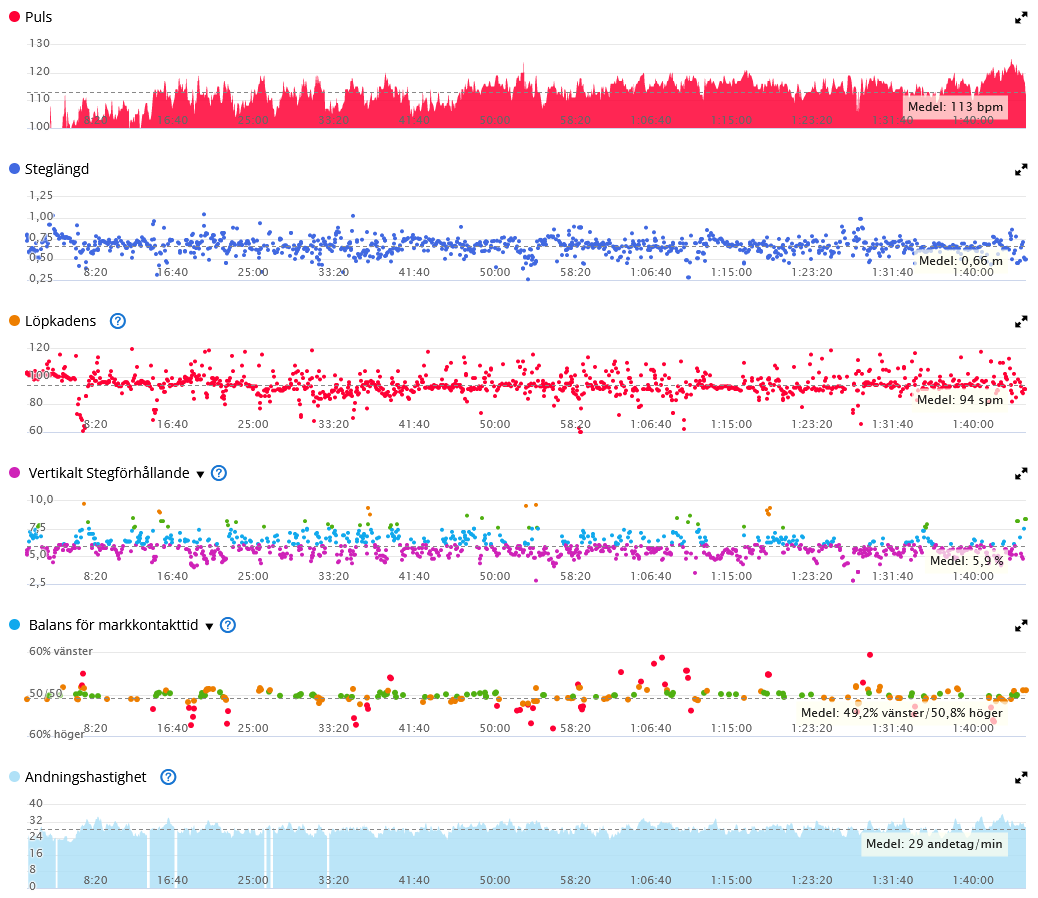Click the 40 axis value in Andningshastighet chart

[36, 803]
